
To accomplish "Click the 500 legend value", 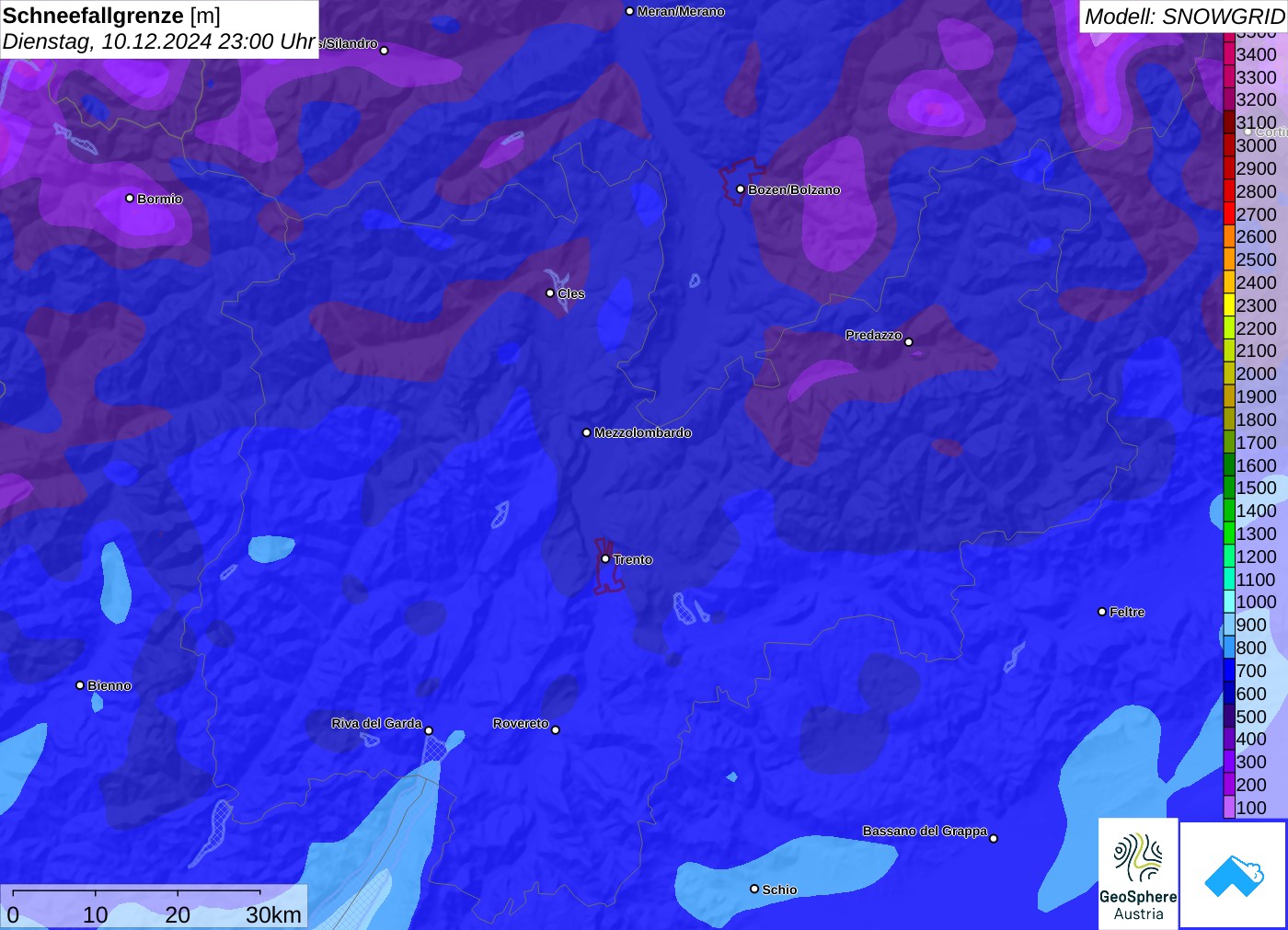I will coord(1251,717).
